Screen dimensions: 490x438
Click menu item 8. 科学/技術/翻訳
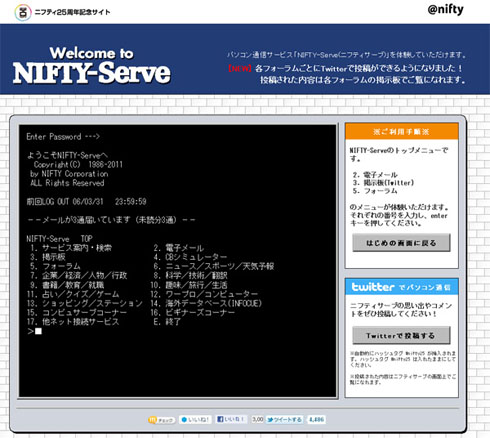[x=190, y=276]
